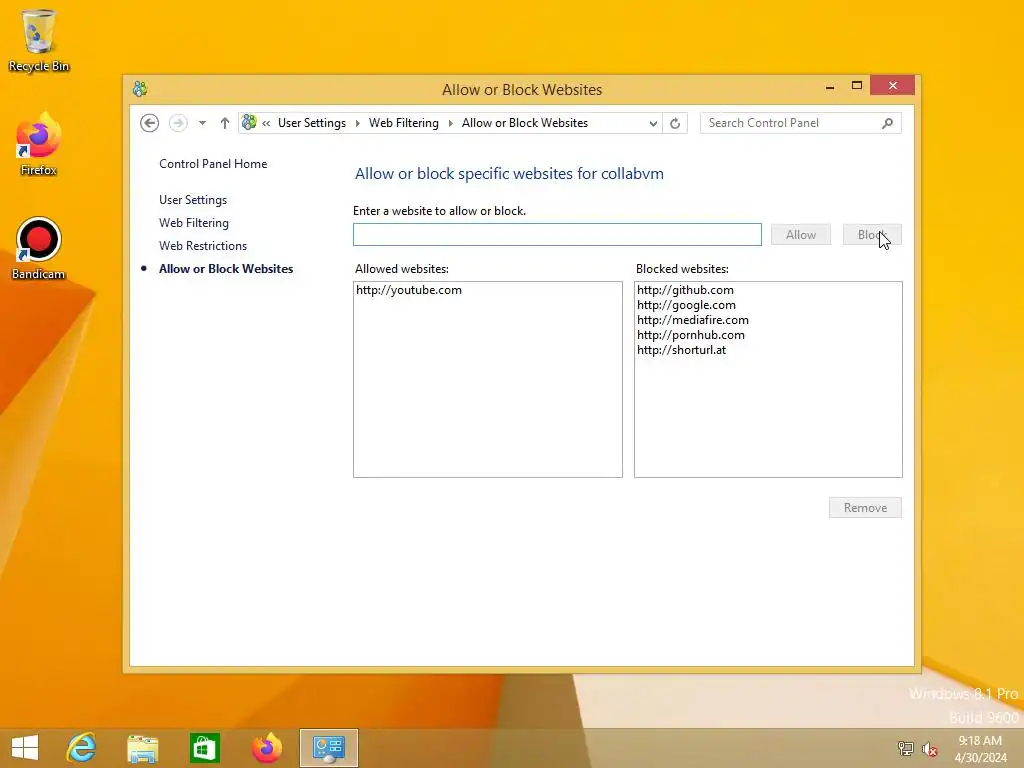Open the muted volume tray icon

pyautogui.click(x=929, y=748)
